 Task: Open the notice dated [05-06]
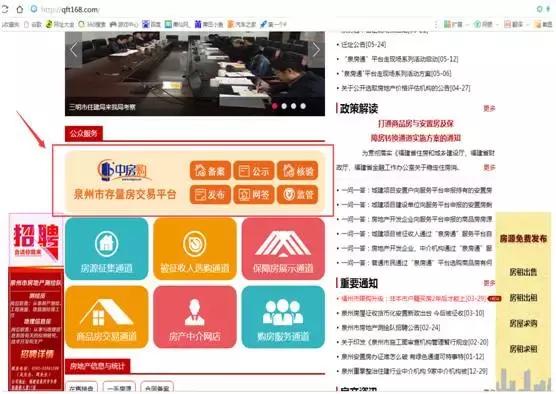point(396,74)
